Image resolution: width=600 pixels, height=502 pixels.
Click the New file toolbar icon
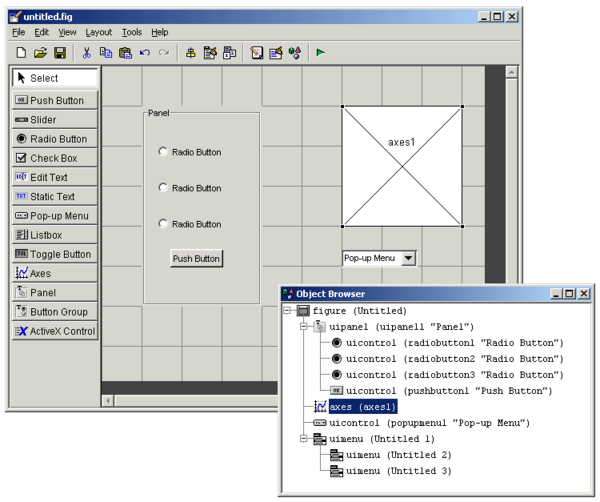tap(21, 52)
